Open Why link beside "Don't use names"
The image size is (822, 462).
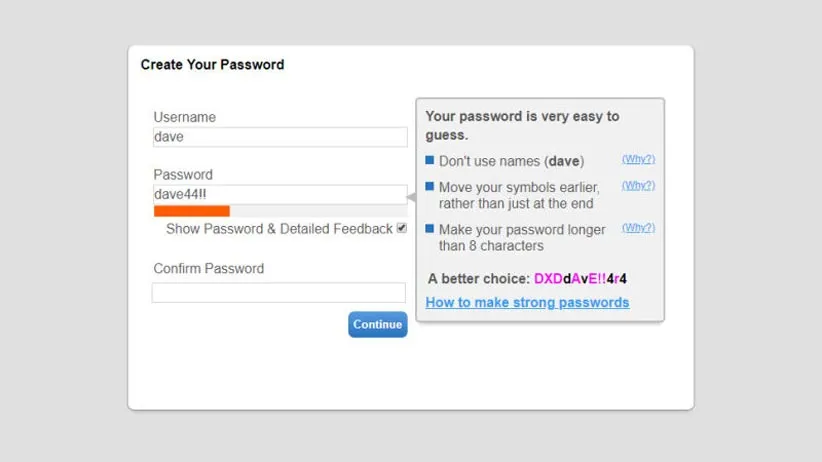[638, 159]
